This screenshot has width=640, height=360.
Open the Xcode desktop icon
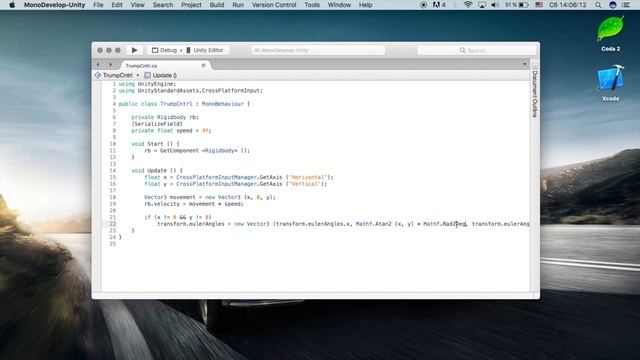pos(611,82)
